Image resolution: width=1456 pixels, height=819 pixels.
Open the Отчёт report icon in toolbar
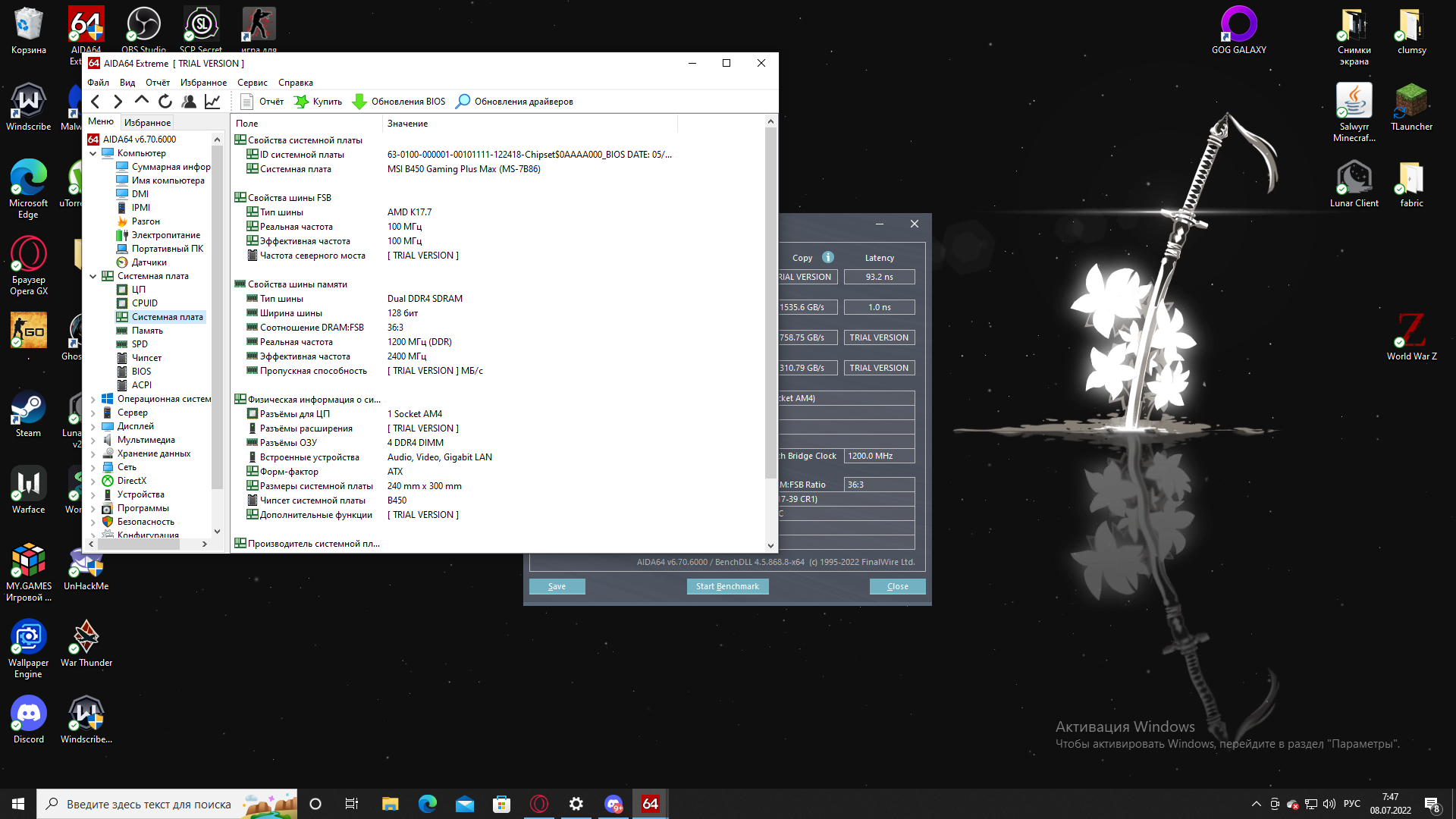pyautogui.click(x=246, y=102)
